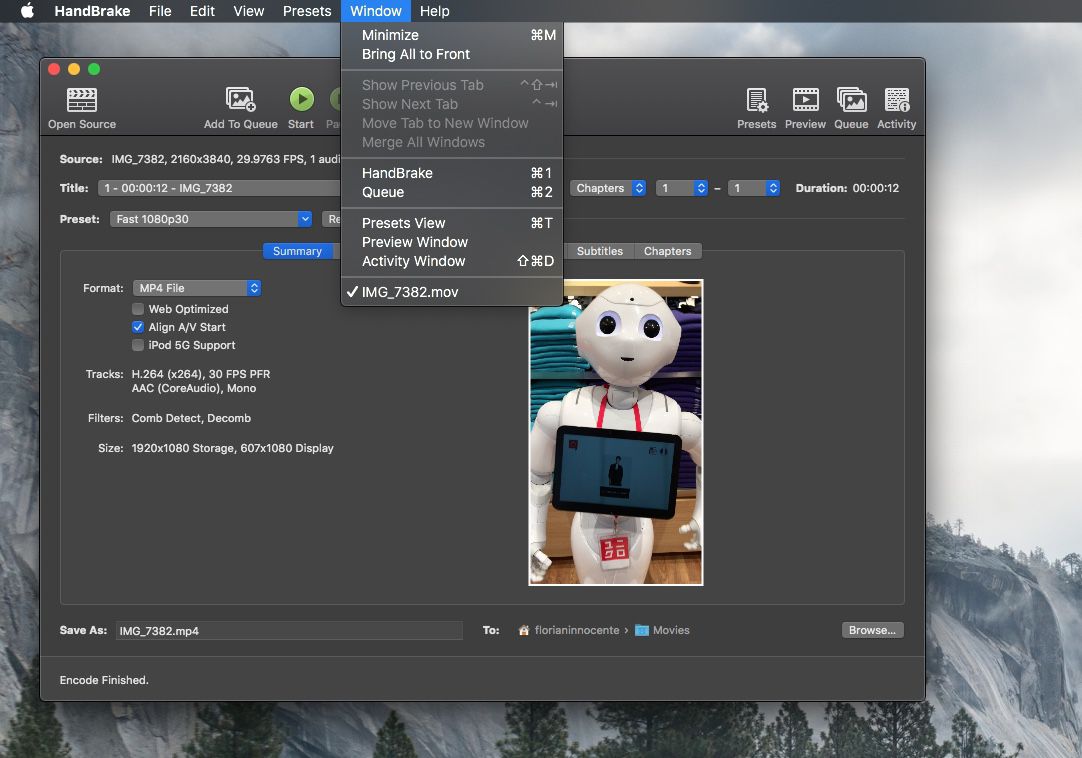Click the Source info text IMG_7382

(x=226, y=159)
